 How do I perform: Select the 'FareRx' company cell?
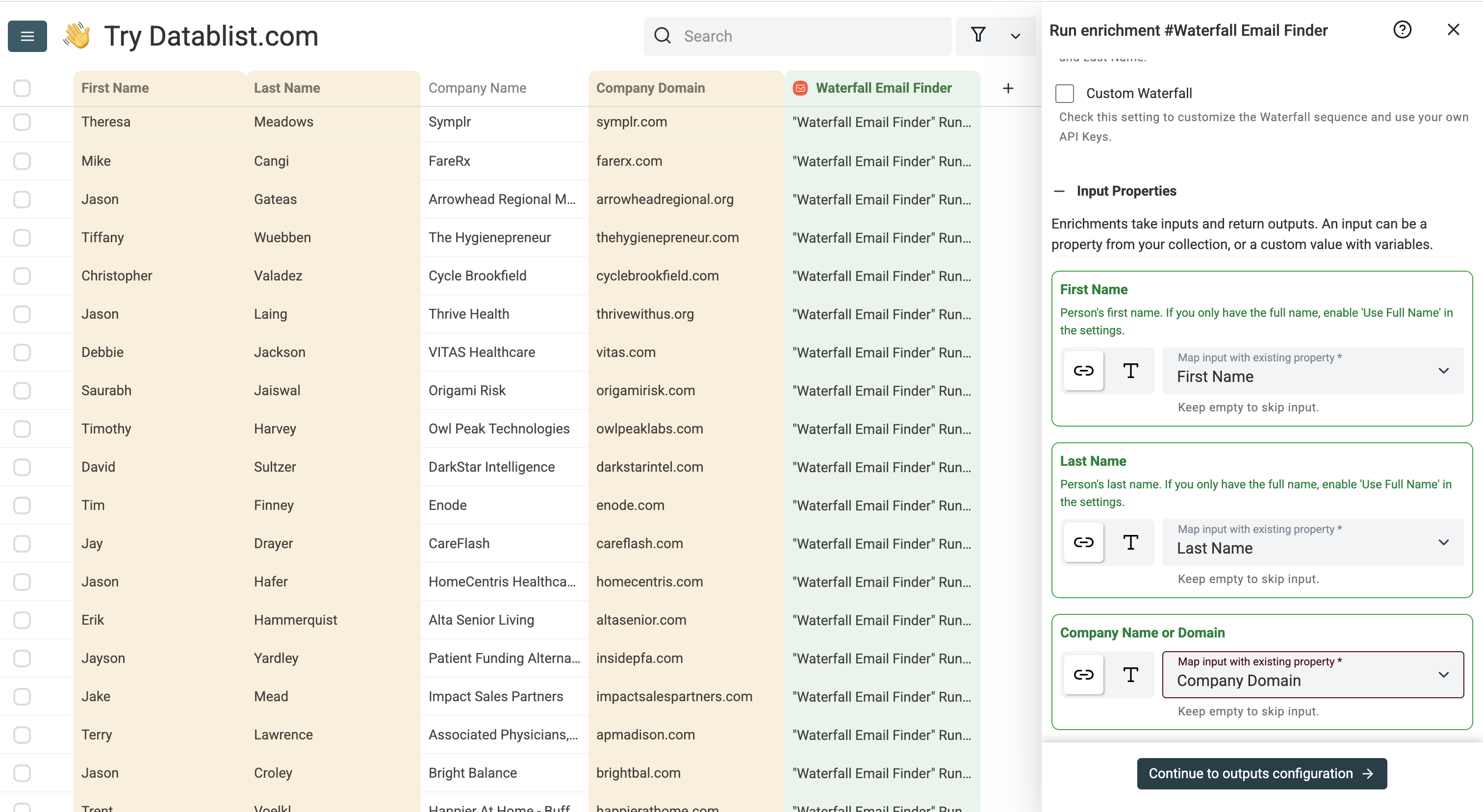click(504, 161)
